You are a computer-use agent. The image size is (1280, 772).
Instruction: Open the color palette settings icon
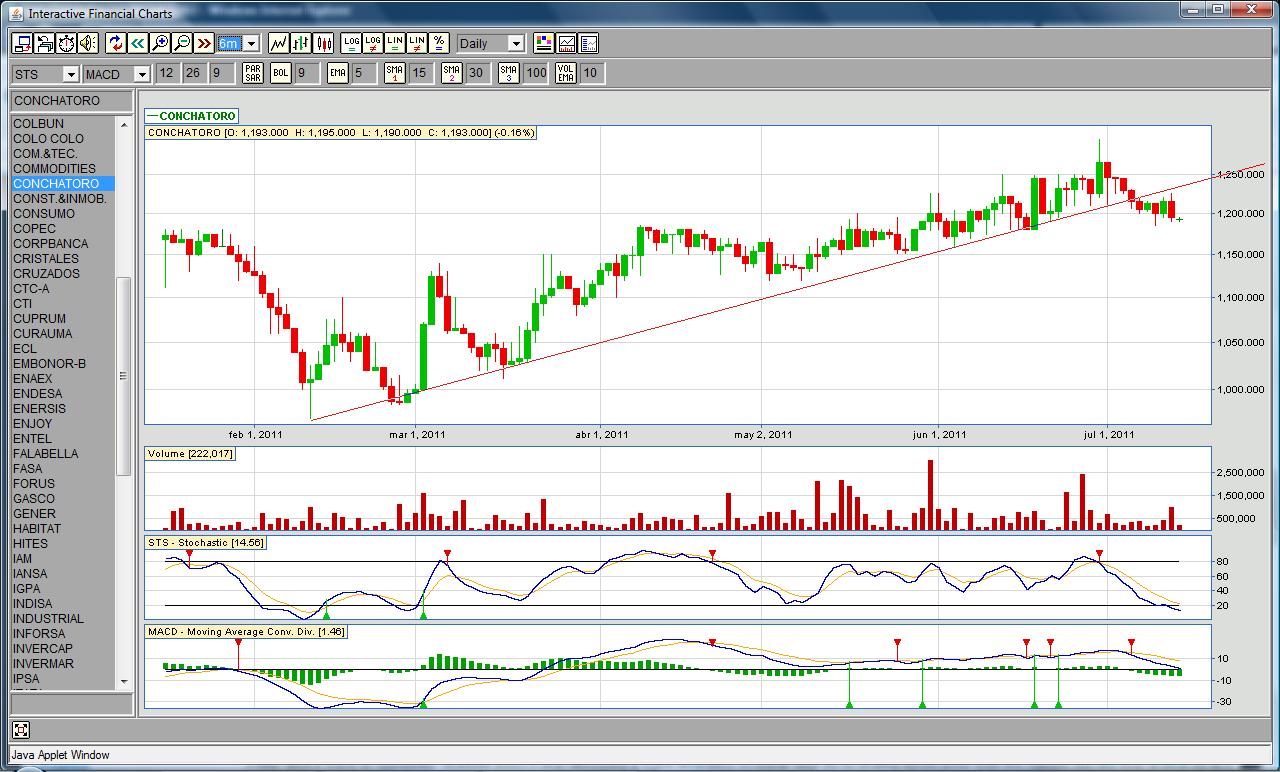point(543,43)
